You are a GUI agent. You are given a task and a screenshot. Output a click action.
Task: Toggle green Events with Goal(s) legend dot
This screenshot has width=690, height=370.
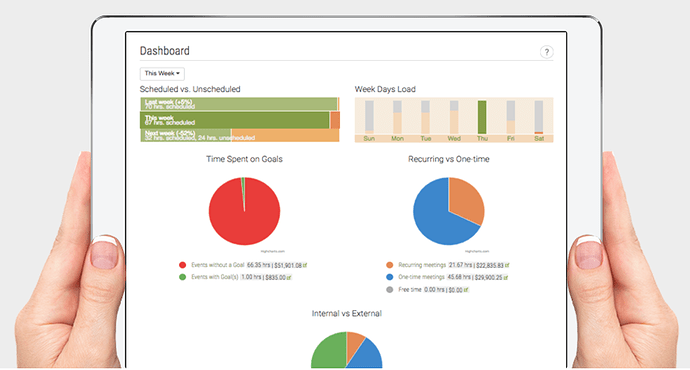pos(182,277)
